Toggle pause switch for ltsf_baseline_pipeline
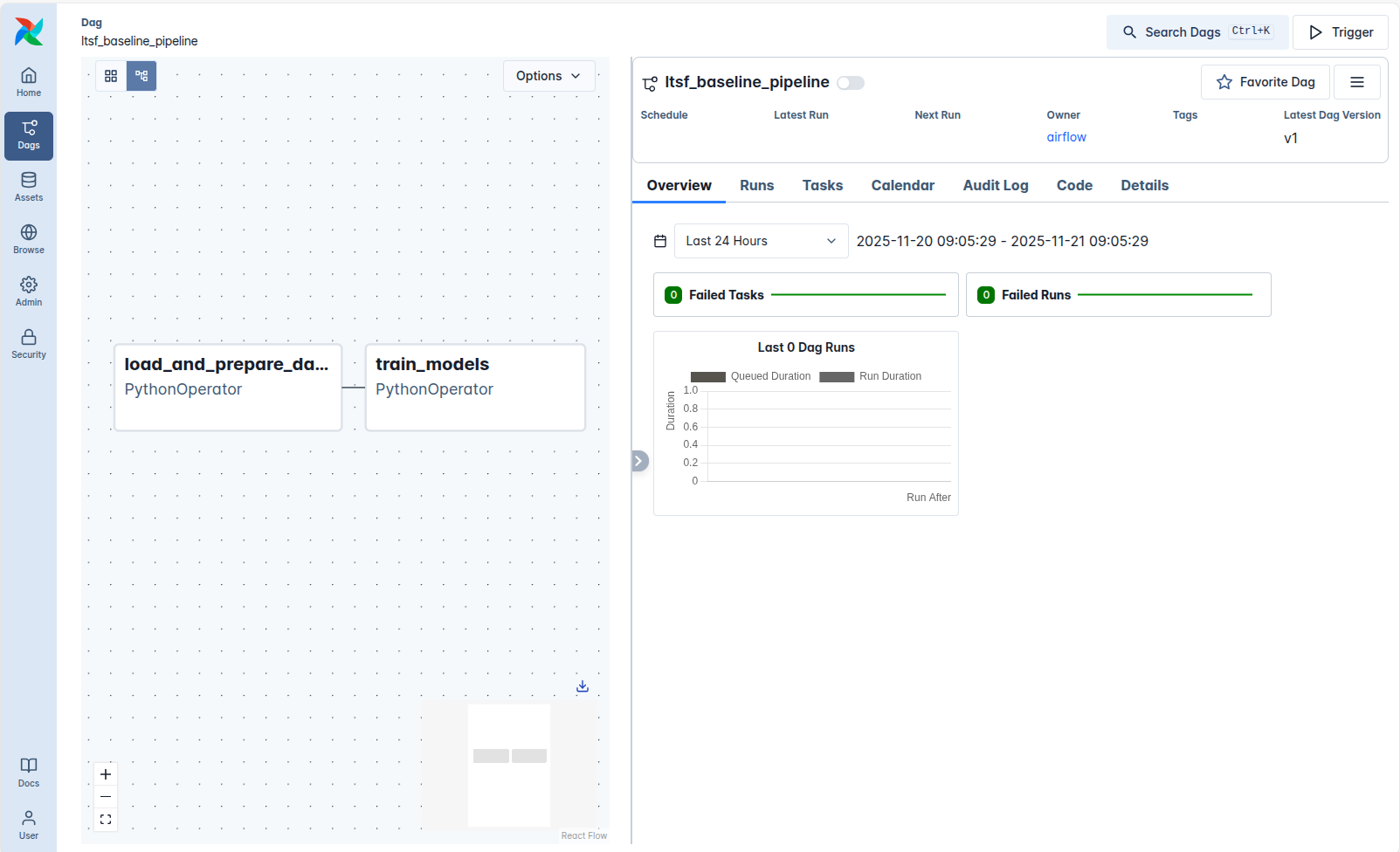1400x852 pixels. click(x=851, y=83)
